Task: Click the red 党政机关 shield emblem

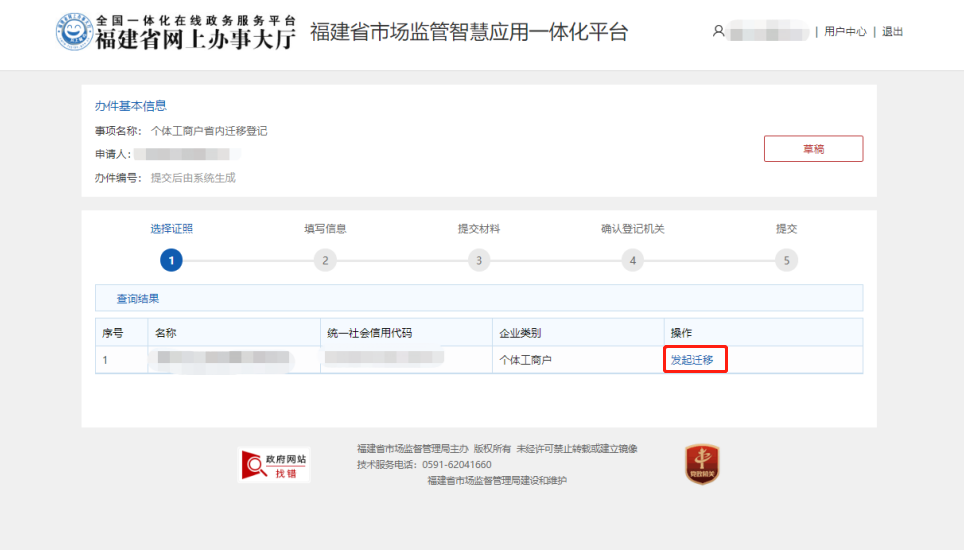Action: point(702,465)
